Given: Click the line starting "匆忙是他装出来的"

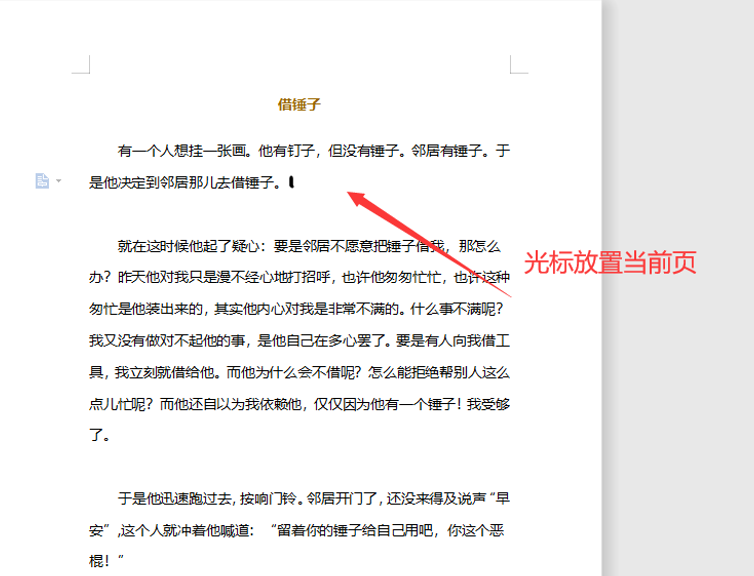Looking at the screenshot, I should pyautogui.click(x=296, y=309).
